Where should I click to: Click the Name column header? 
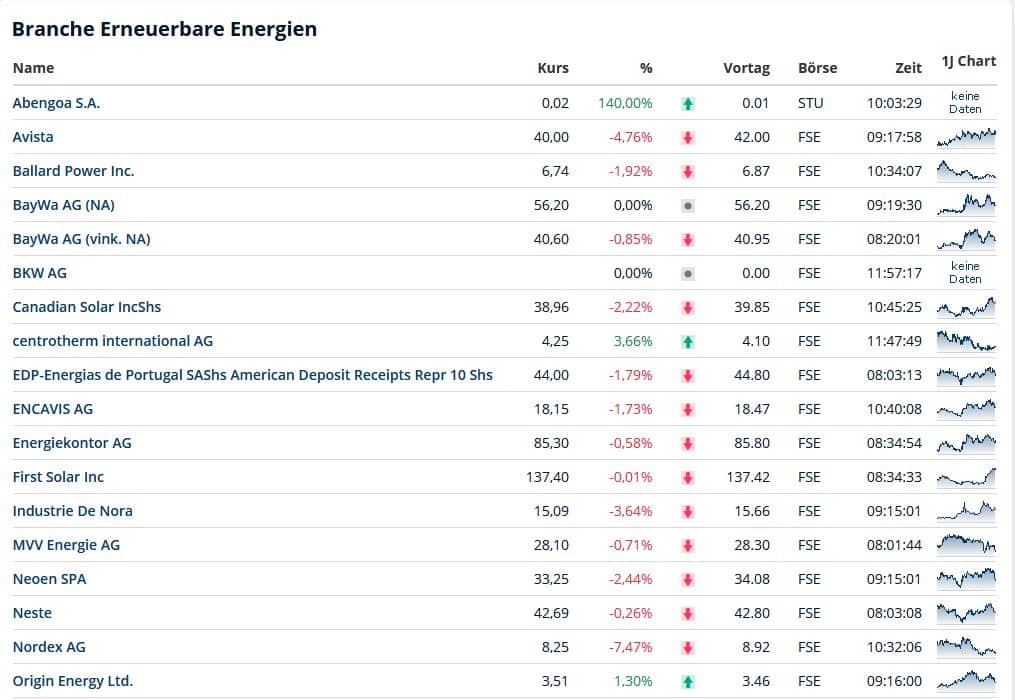click(33, 68)
